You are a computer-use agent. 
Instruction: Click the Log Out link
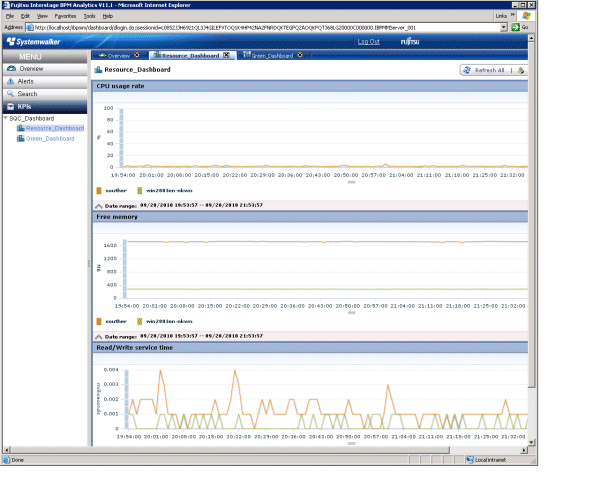click(x=368, y=42)
